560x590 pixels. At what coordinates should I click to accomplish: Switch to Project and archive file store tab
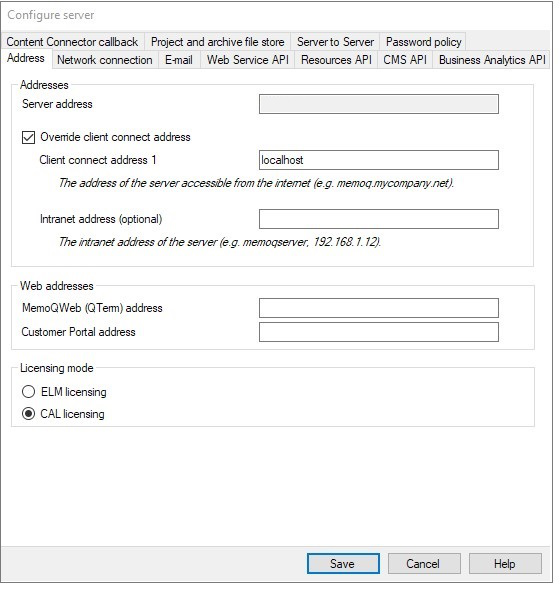point(218,42)
